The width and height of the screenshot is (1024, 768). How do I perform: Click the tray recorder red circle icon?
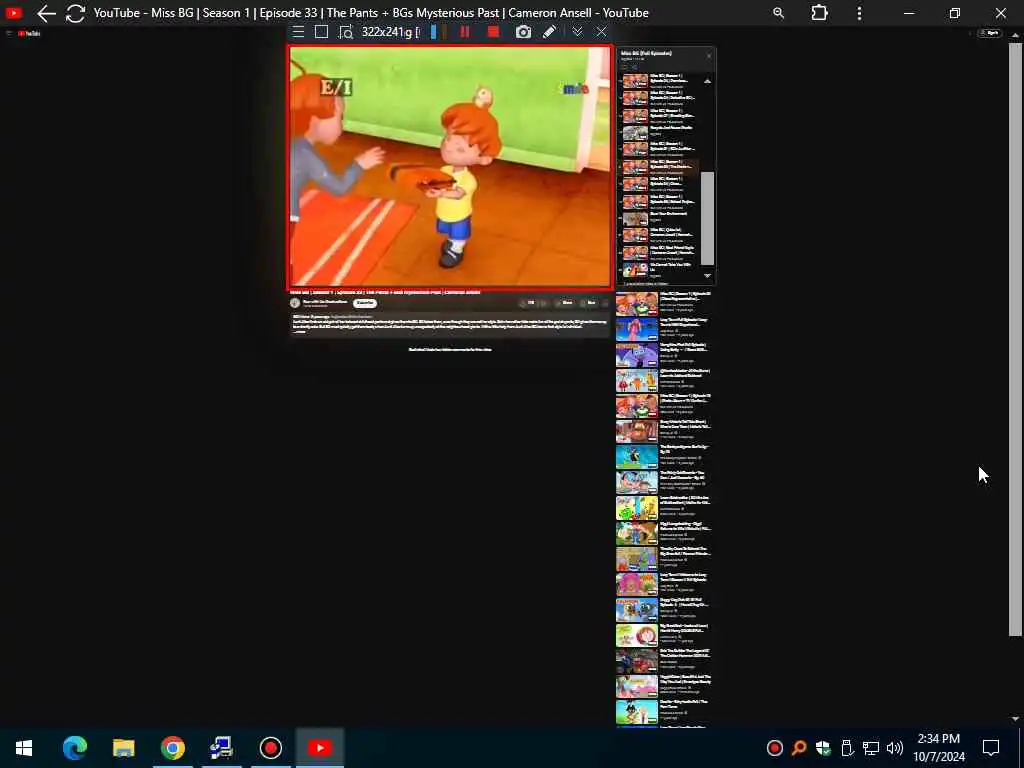(x=775, y=748)
